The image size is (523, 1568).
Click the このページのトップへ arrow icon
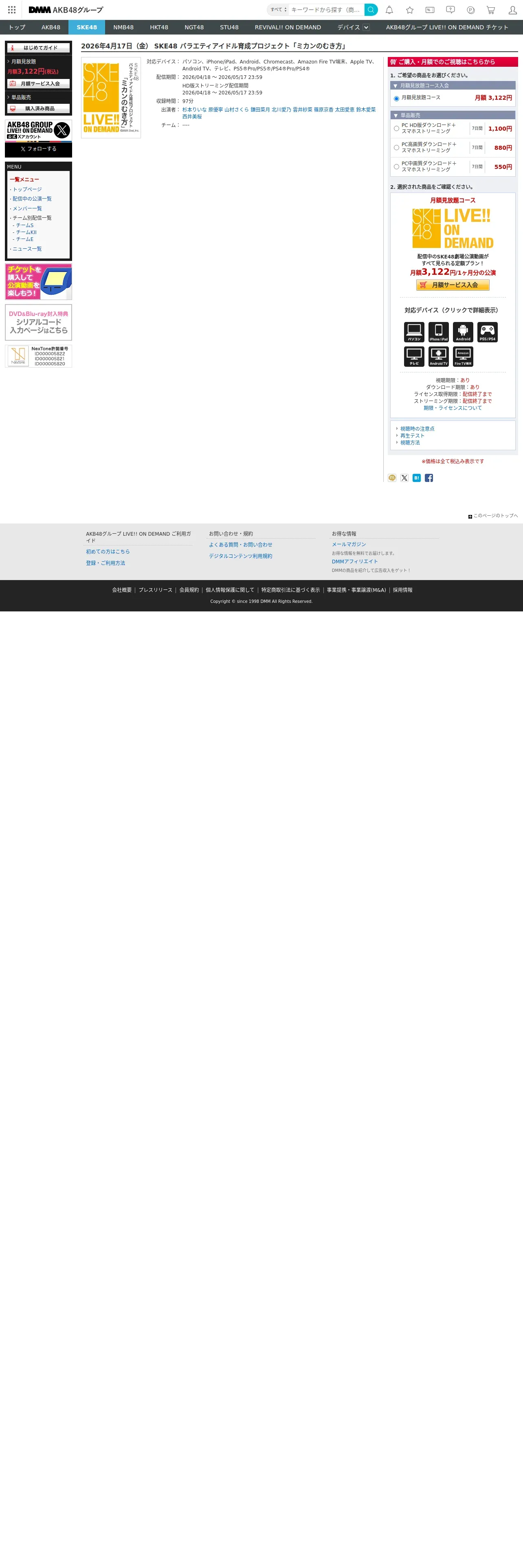[x=470, y=516]
